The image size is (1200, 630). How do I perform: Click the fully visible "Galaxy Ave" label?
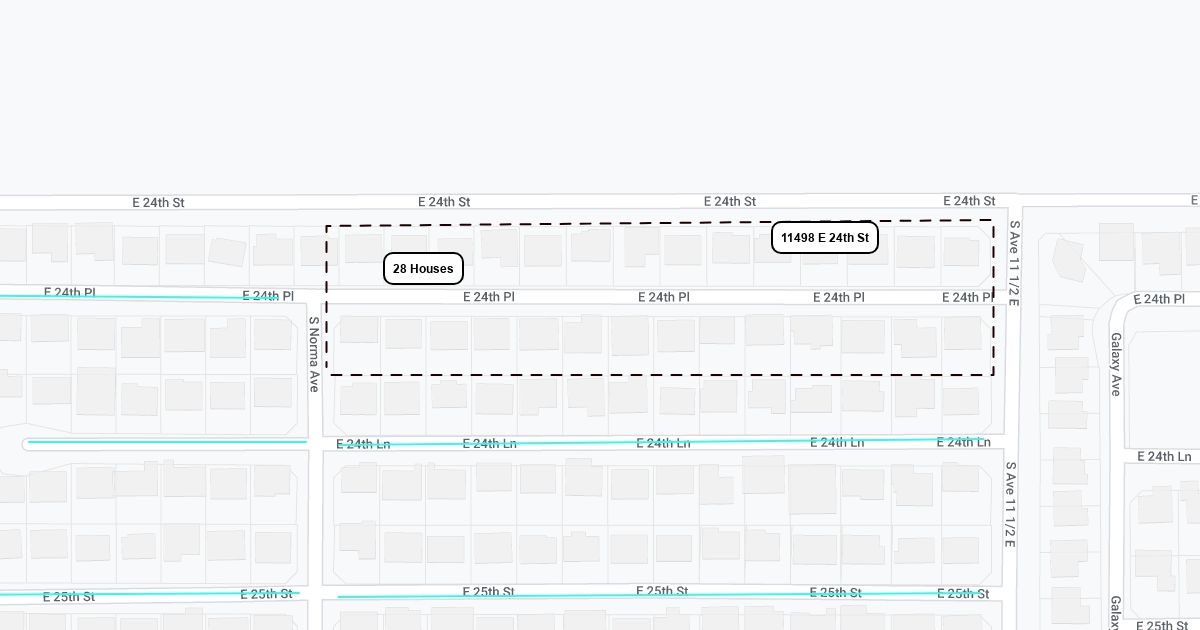click(1116, 364)
